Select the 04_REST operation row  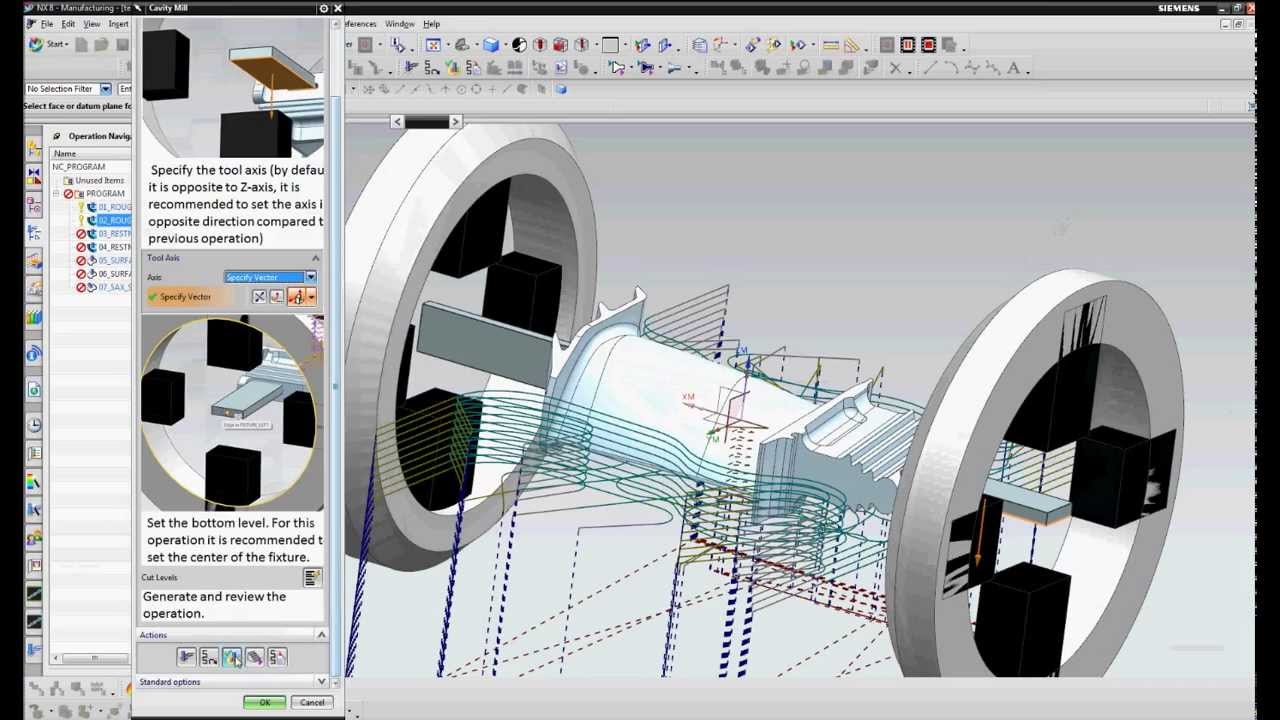(104, 247)
